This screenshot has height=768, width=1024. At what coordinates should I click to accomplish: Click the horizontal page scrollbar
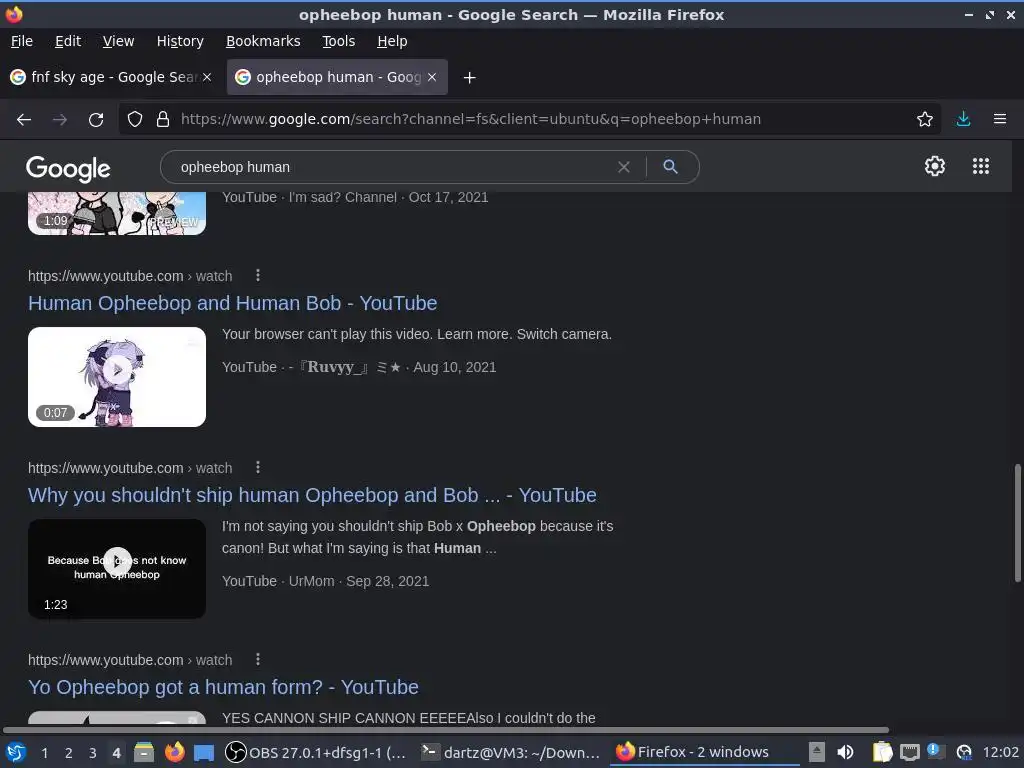coord(446,730)
